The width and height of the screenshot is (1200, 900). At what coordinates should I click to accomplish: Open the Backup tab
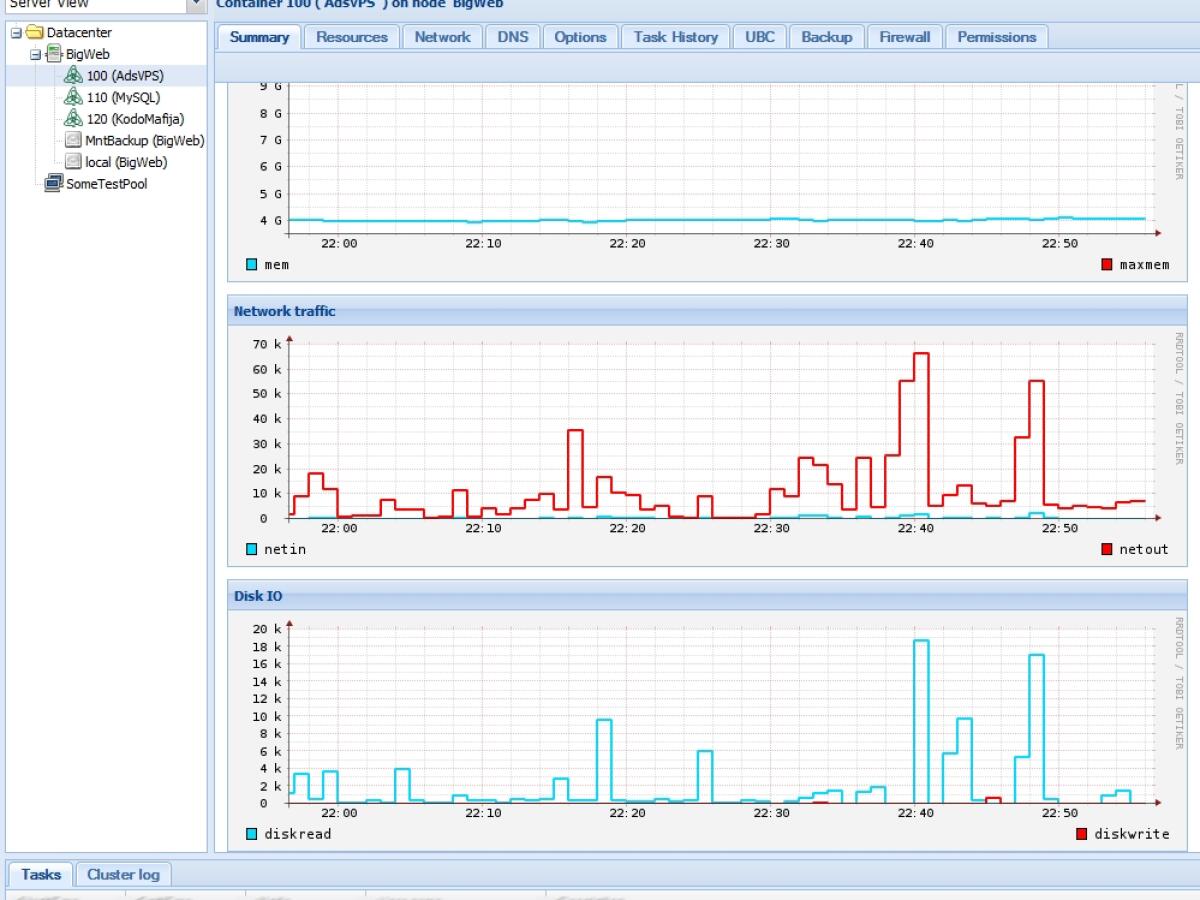point(826,37)
